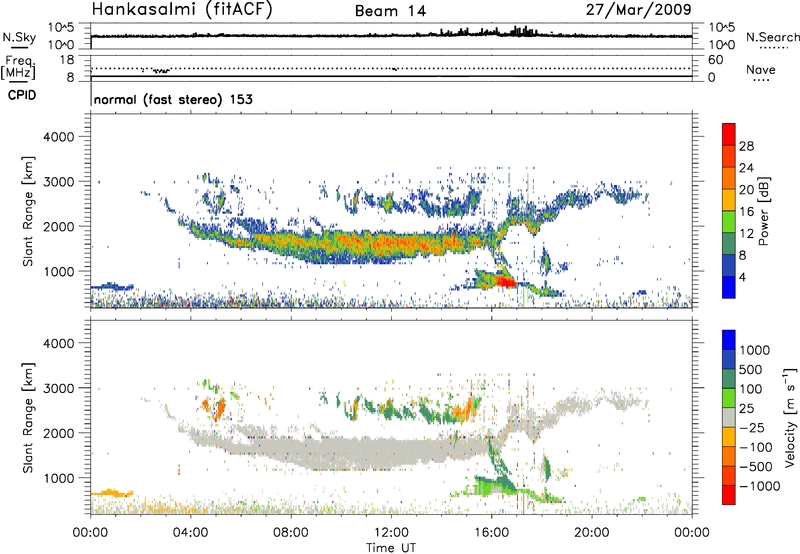Viewport: 800px width, 554px height.
Task: Select the 16:00 time tick label
Action: pyautogui.click(x=491, y=533)
